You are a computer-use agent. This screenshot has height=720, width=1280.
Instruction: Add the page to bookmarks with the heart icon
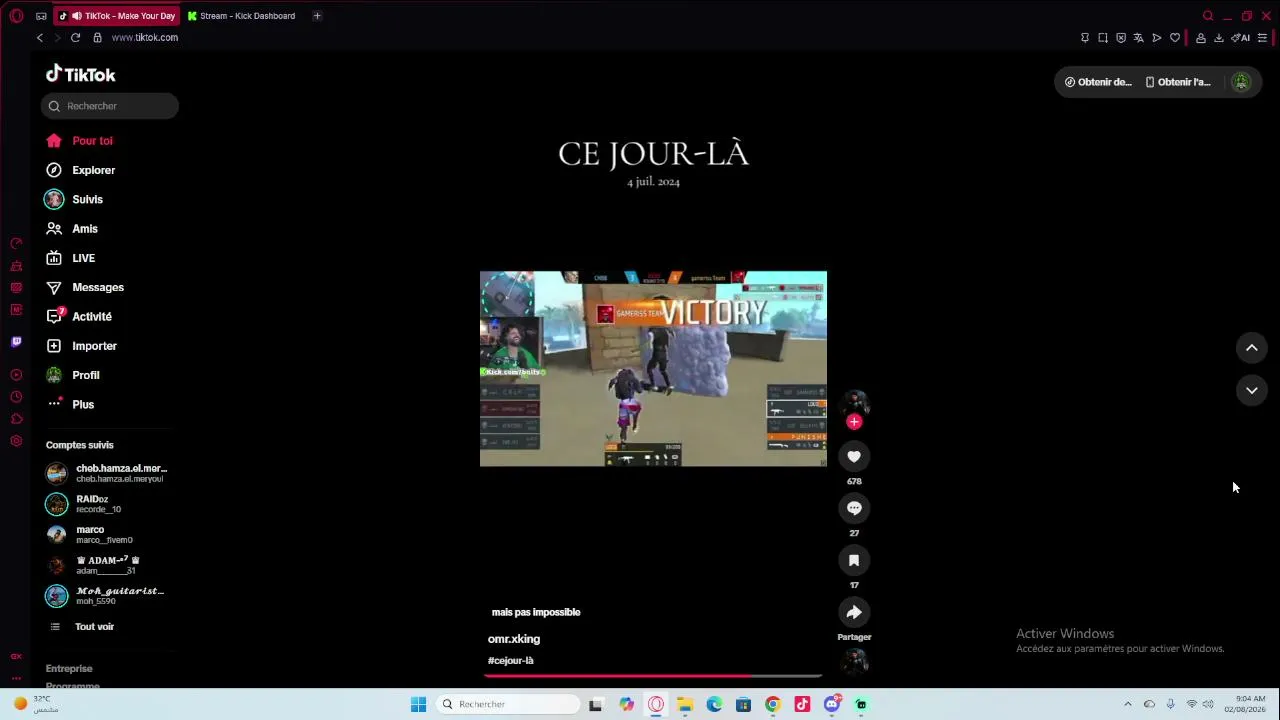click(x=1175, y=38)
